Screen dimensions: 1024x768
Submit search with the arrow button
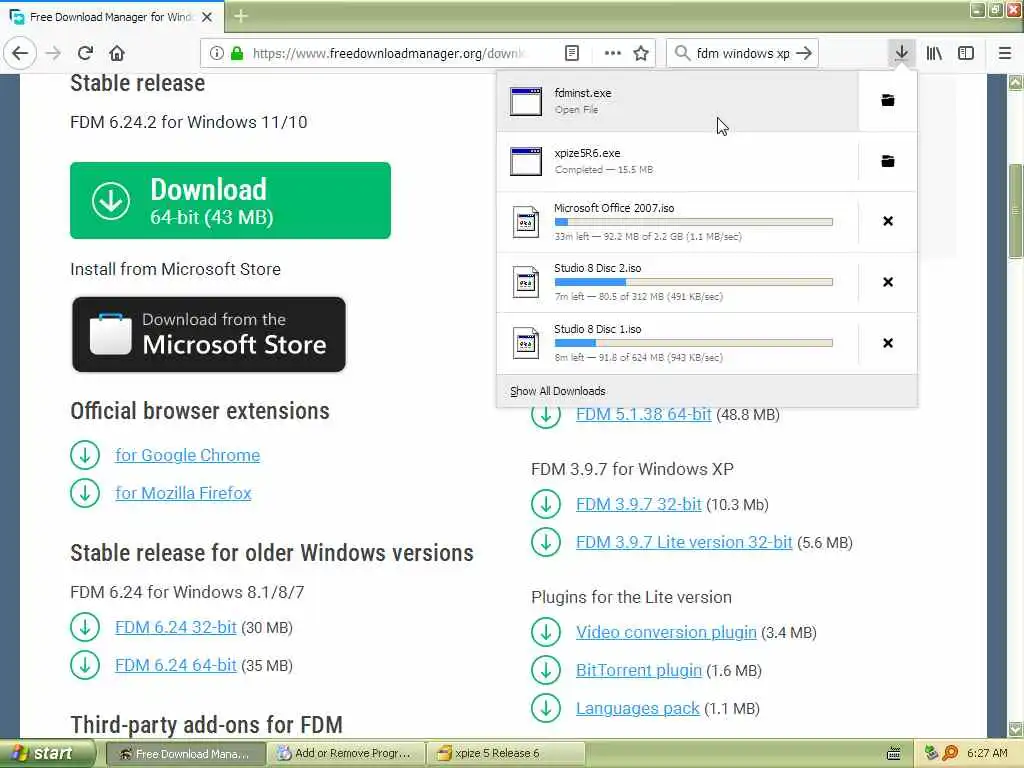pos(805,53)
